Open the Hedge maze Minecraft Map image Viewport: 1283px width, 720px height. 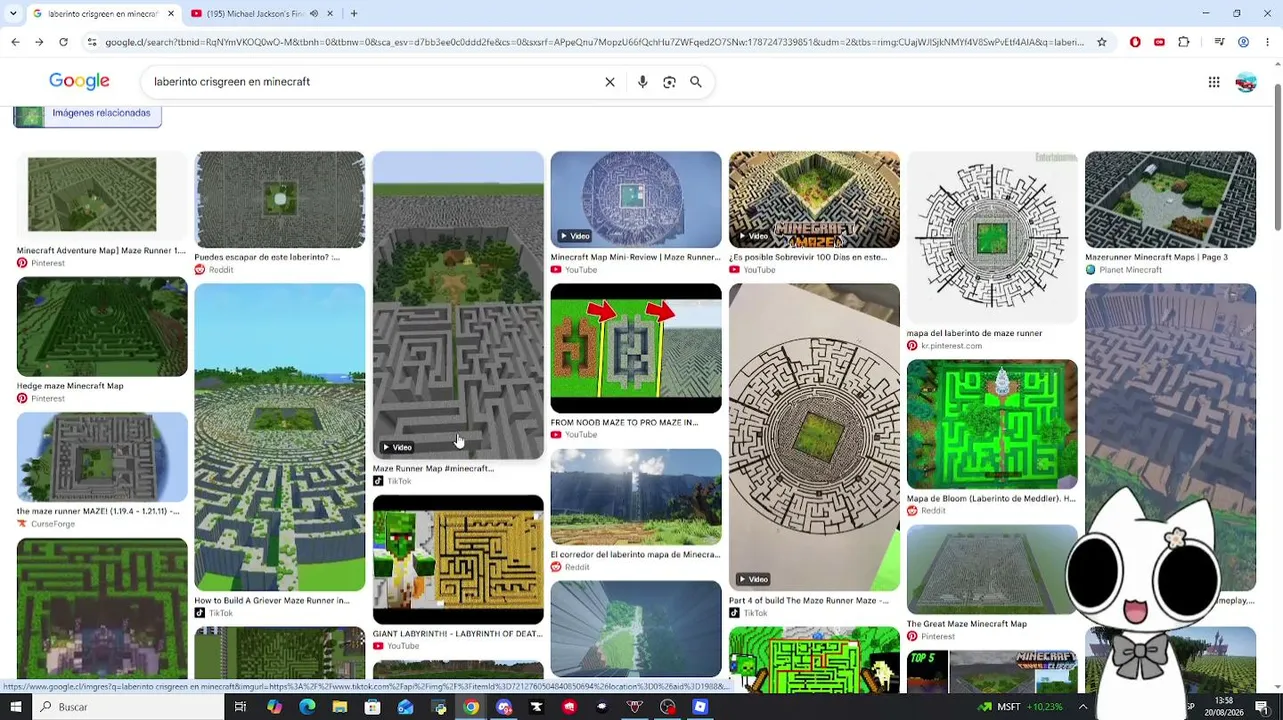pos(102,327)
